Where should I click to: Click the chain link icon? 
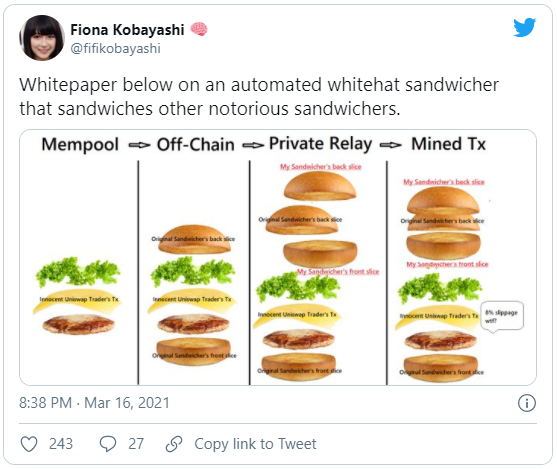point(174,444)
